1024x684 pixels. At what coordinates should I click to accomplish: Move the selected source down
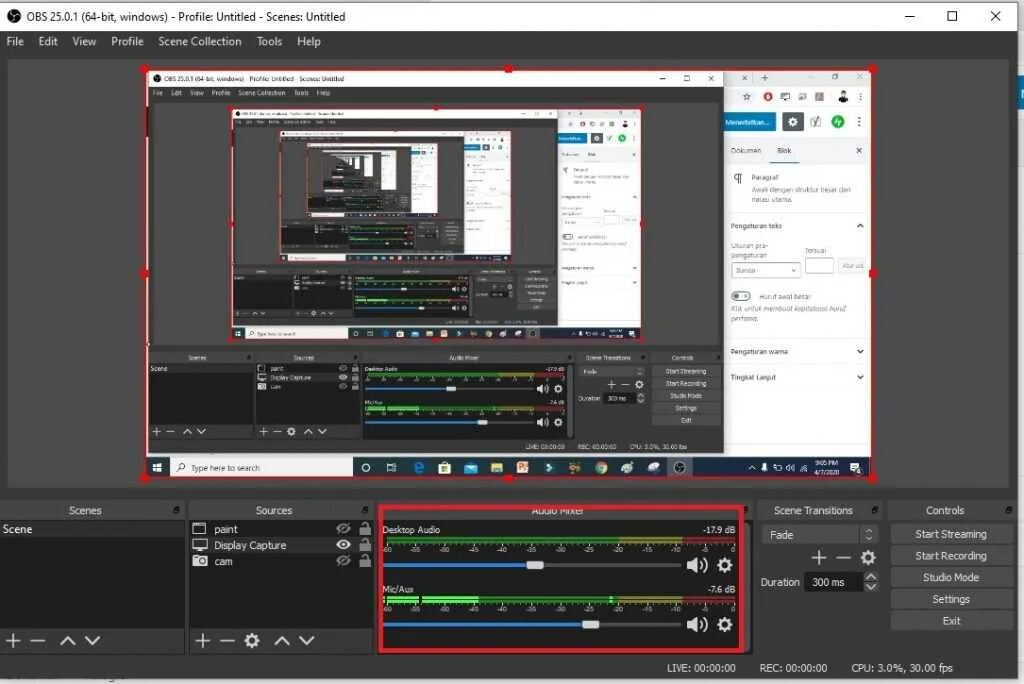click(307, 641)
